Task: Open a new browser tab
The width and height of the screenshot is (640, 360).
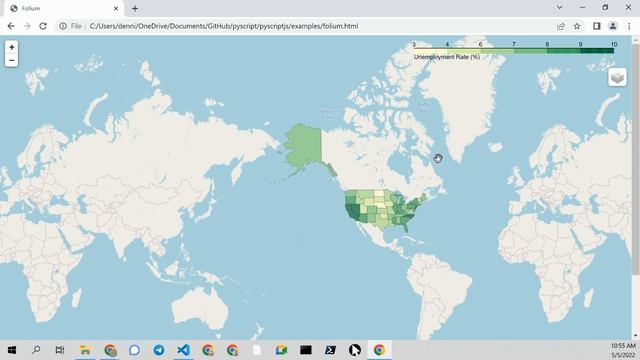Action: (x=135, y=9)
